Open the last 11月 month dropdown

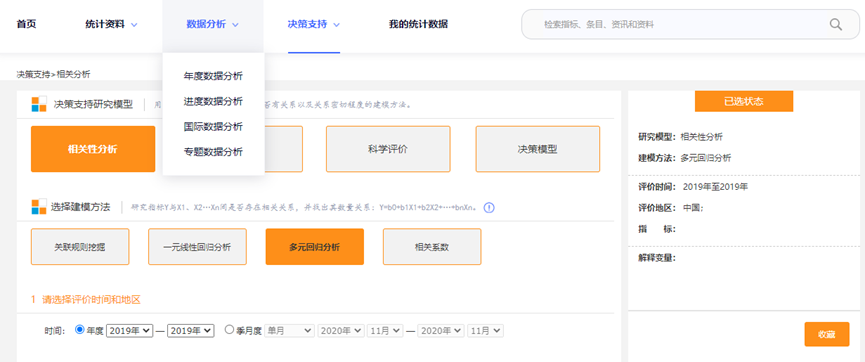[x=485, y=331]
